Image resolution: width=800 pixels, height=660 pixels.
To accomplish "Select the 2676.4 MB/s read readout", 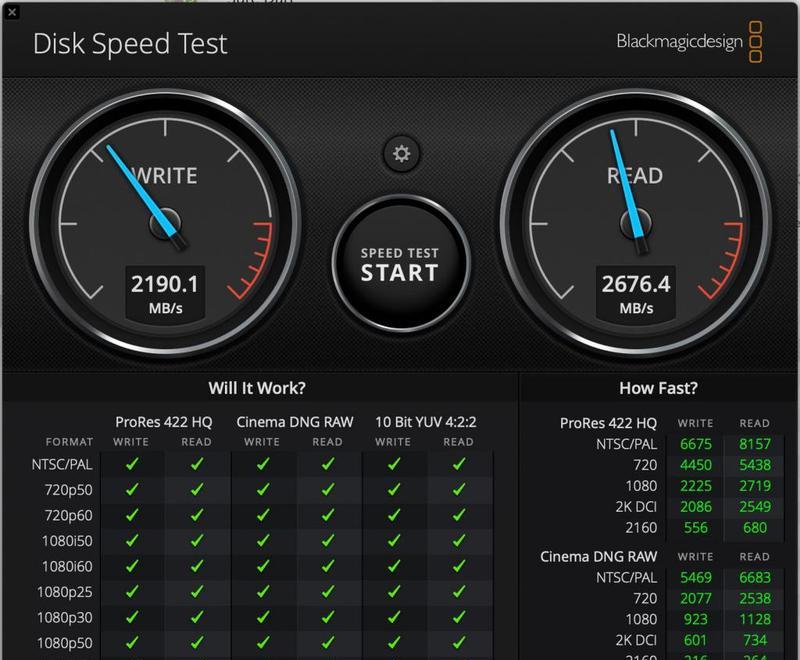I will [x=635, y=291].
